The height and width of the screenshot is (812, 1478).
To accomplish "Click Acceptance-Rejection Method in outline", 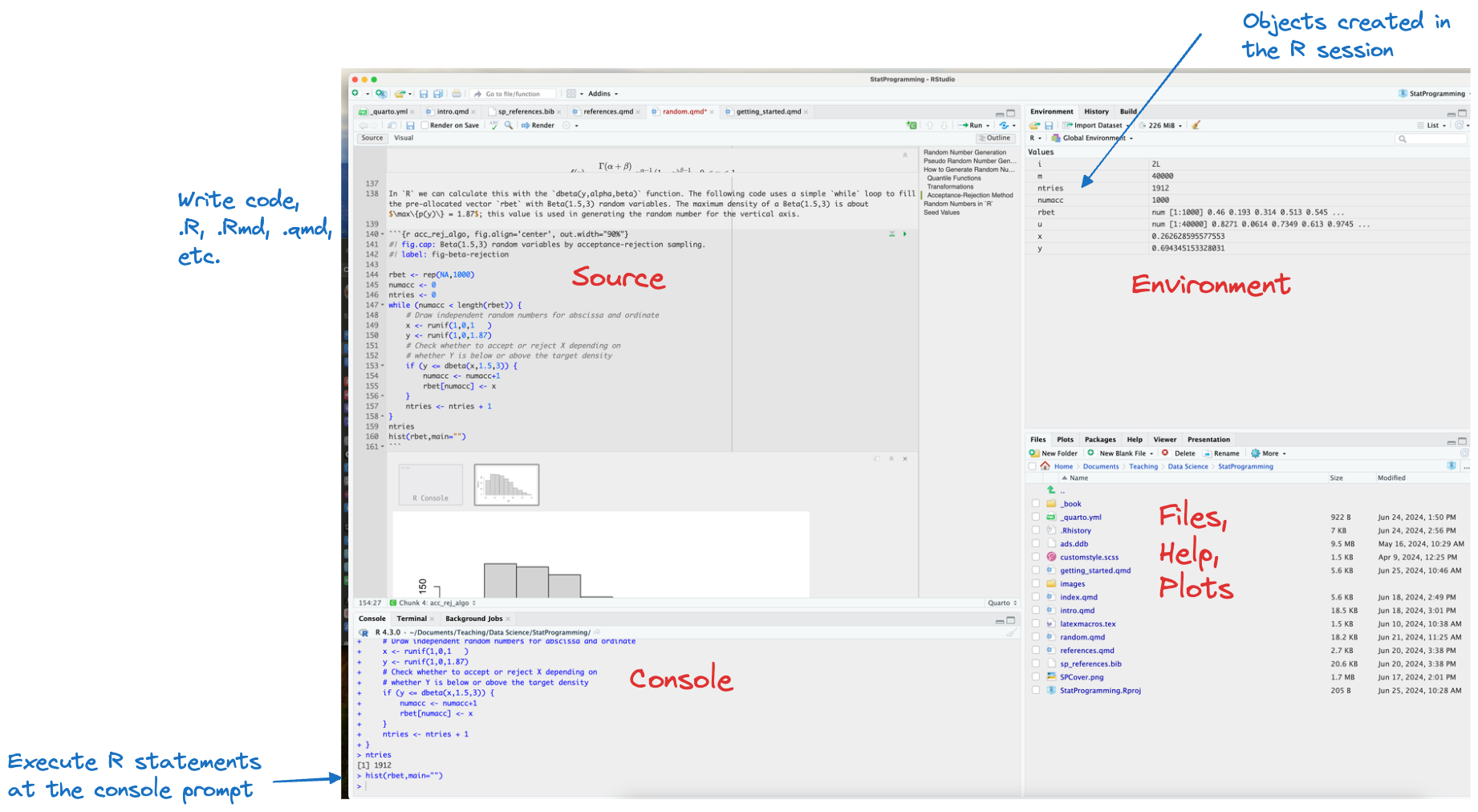I will (969, 196).
